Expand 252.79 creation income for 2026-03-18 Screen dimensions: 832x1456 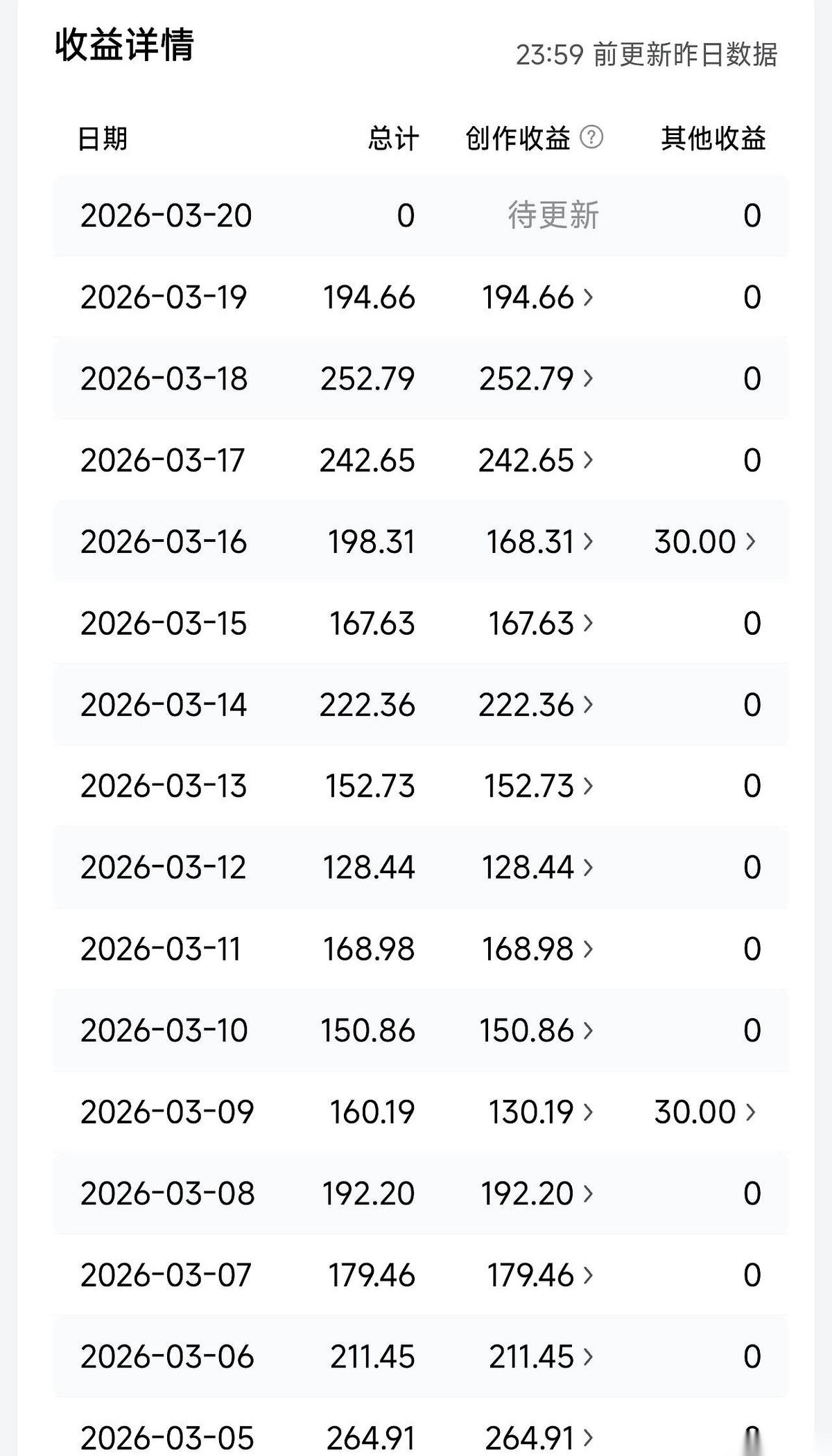pyautogui.click(x=537, y=379)
